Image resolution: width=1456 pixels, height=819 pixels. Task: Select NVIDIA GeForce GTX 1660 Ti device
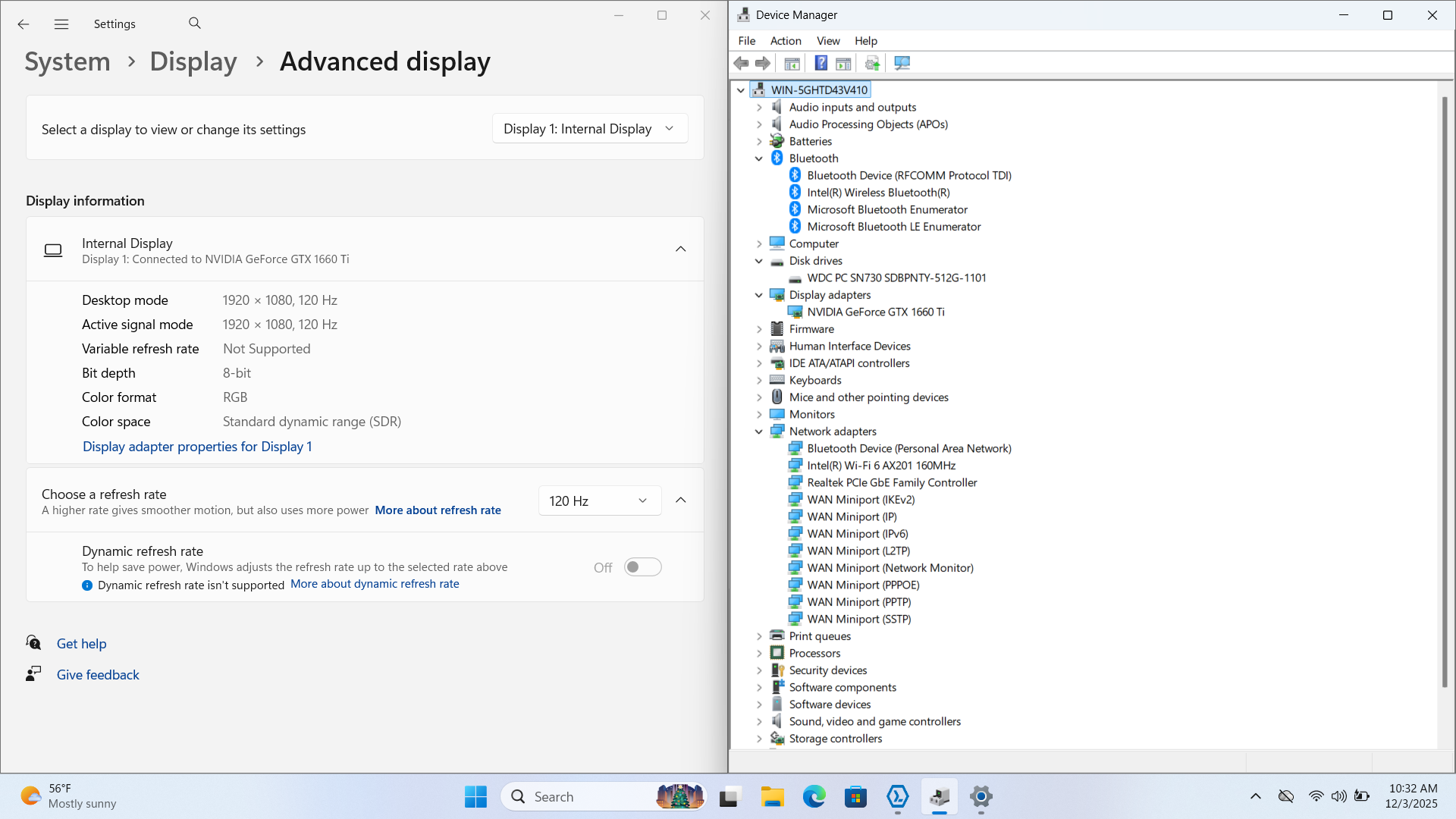coord(875,312)
